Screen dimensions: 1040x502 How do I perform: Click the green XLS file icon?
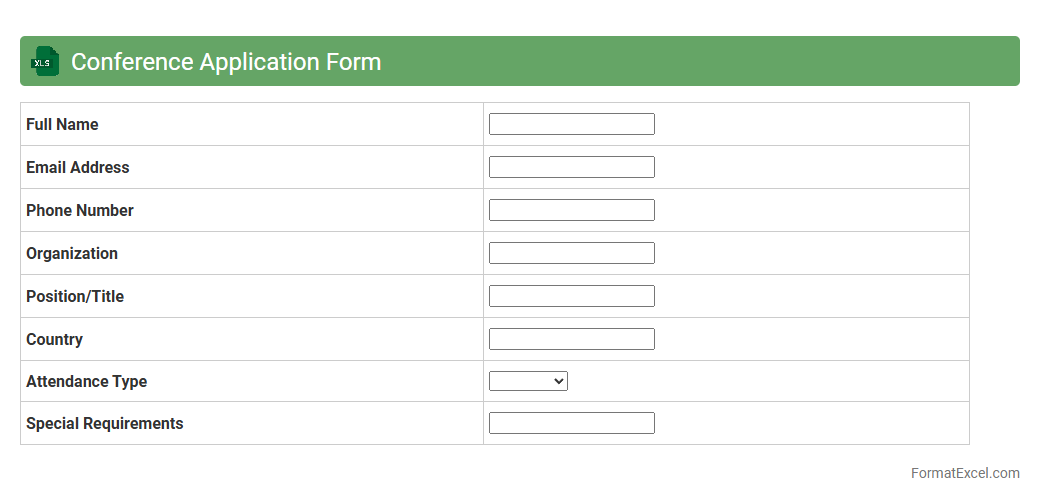click(45, 62)
